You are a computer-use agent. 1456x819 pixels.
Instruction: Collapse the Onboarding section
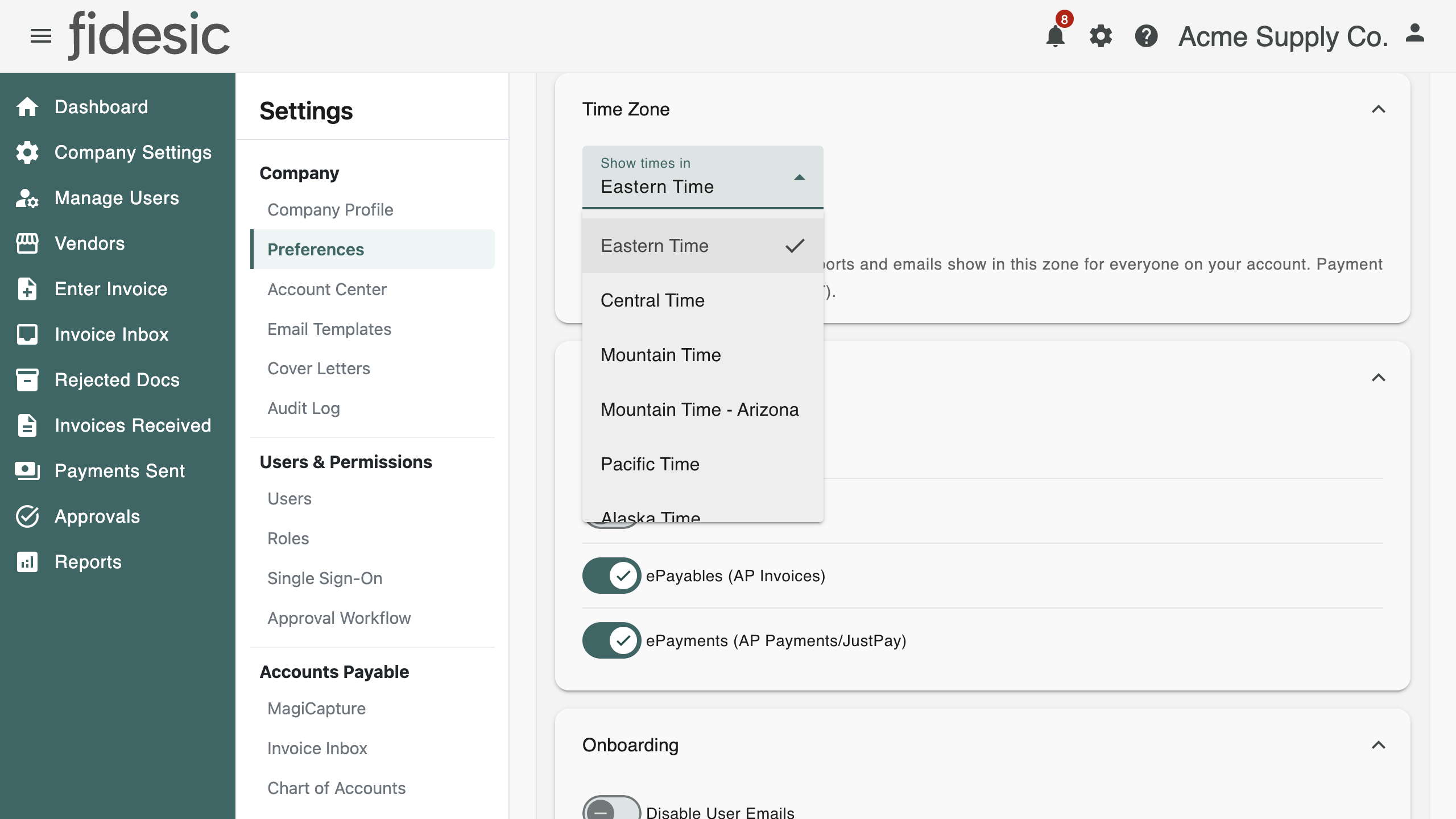click(x=1378, y=745)
